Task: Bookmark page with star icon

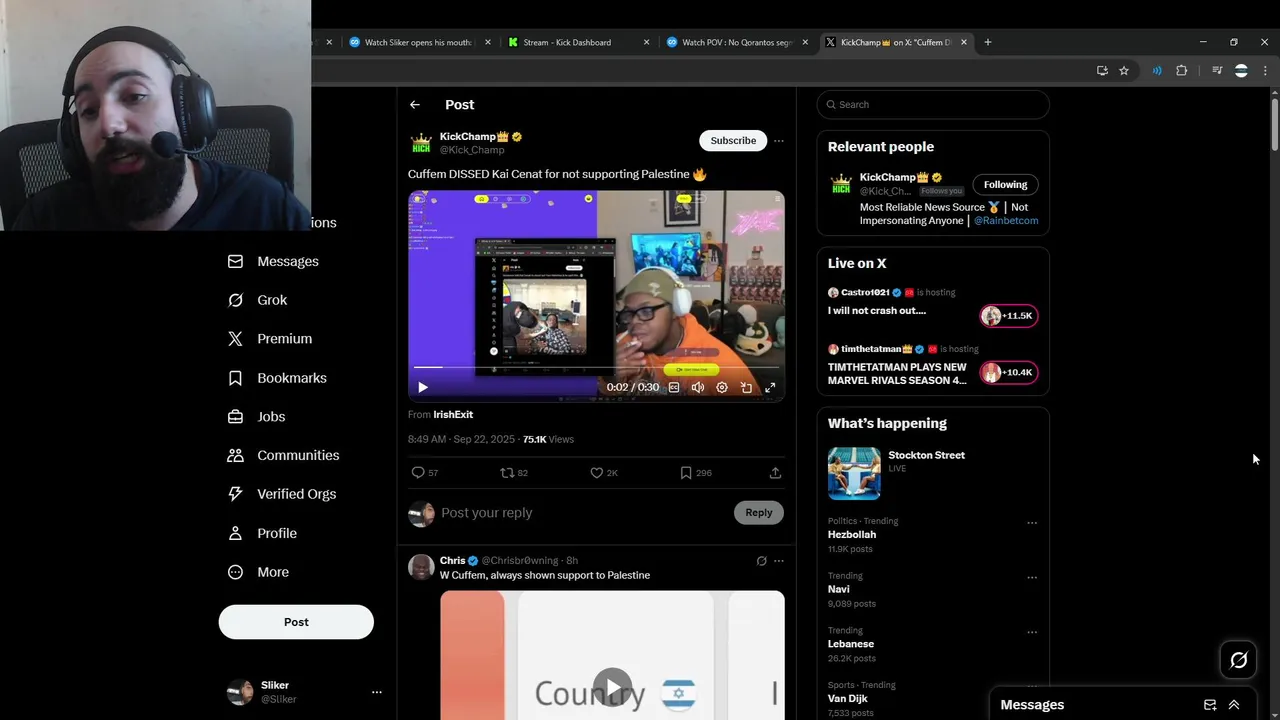Action: point(1124,70)
